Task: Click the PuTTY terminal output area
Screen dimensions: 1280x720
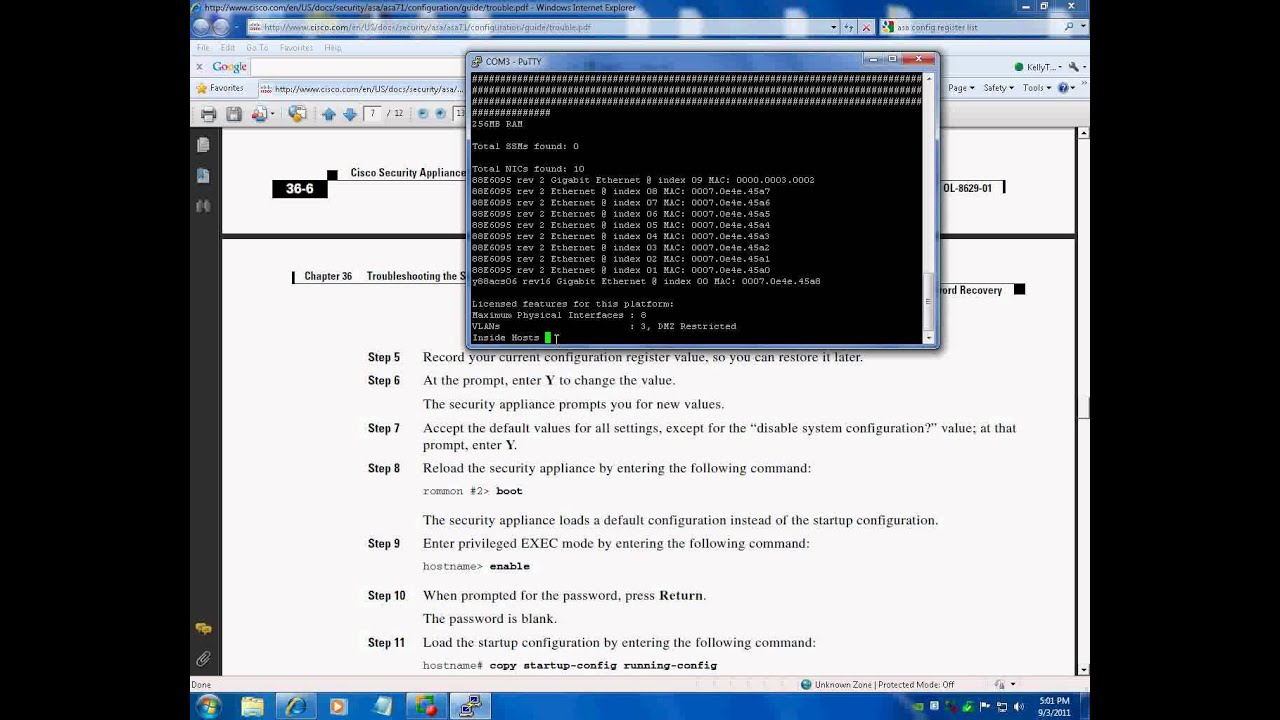Action: pyautogui.click(x=696, y=208)
